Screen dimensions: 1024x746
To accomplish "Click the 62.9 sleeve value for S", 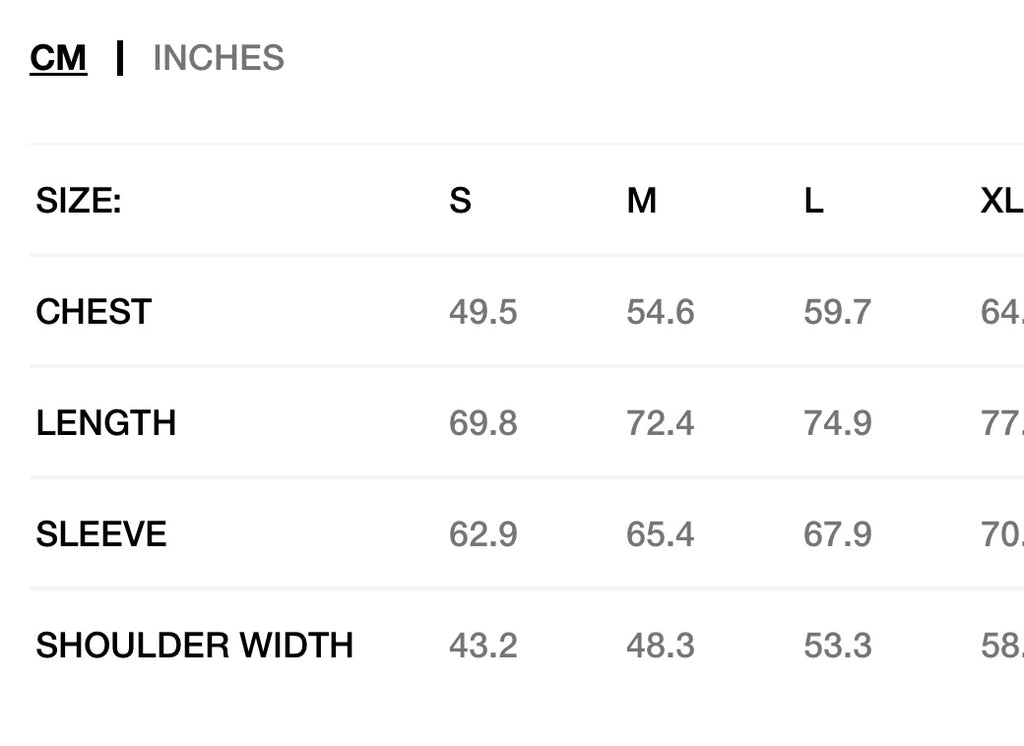I will [x=483, y=534].
